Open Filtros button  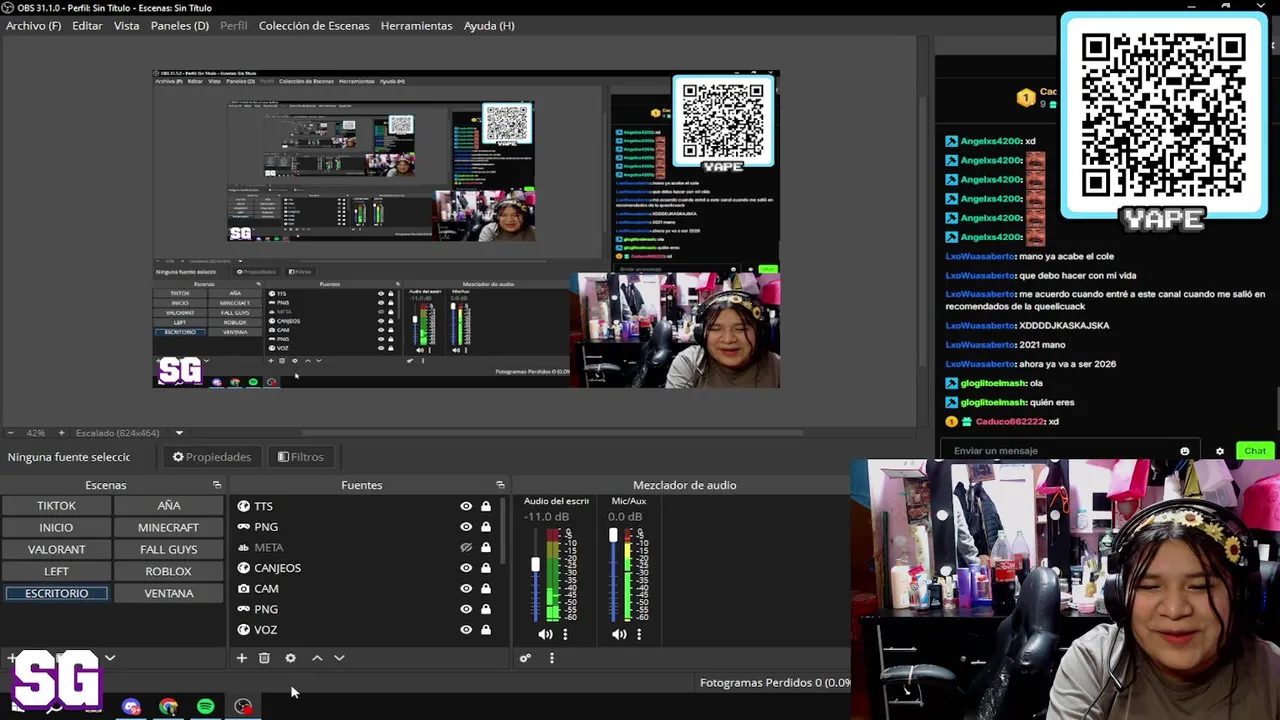tap(300, 457)
